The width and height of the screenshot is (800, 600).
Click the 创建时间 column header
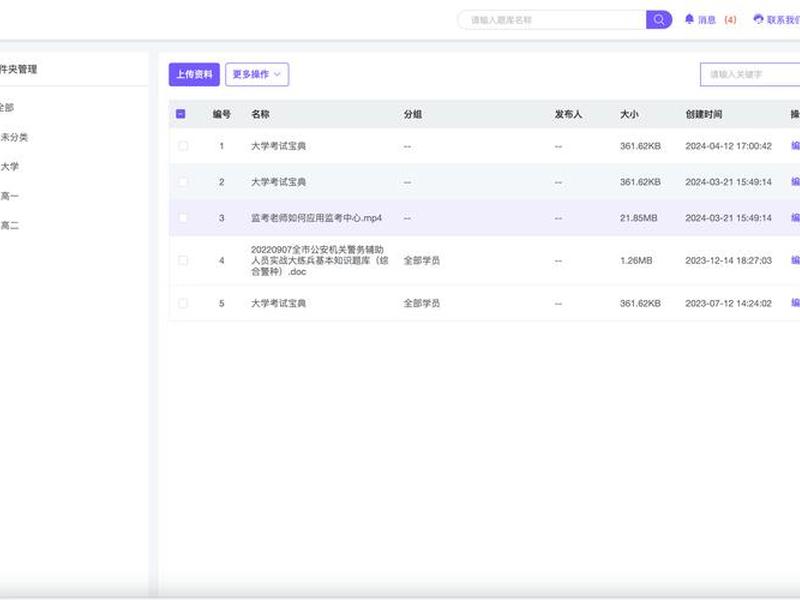coord(704,114)
